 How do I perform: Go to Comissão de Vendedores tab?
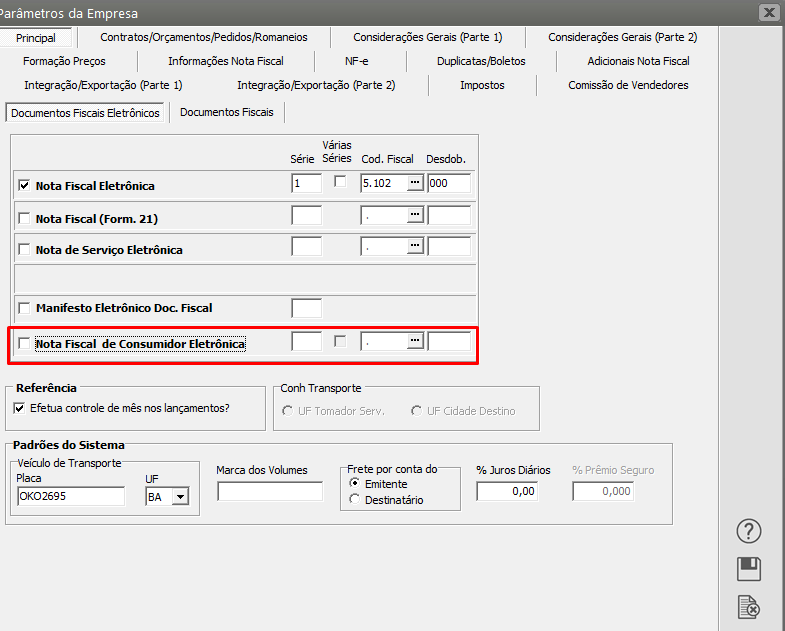pyautogui.click(x=628, y=86)
